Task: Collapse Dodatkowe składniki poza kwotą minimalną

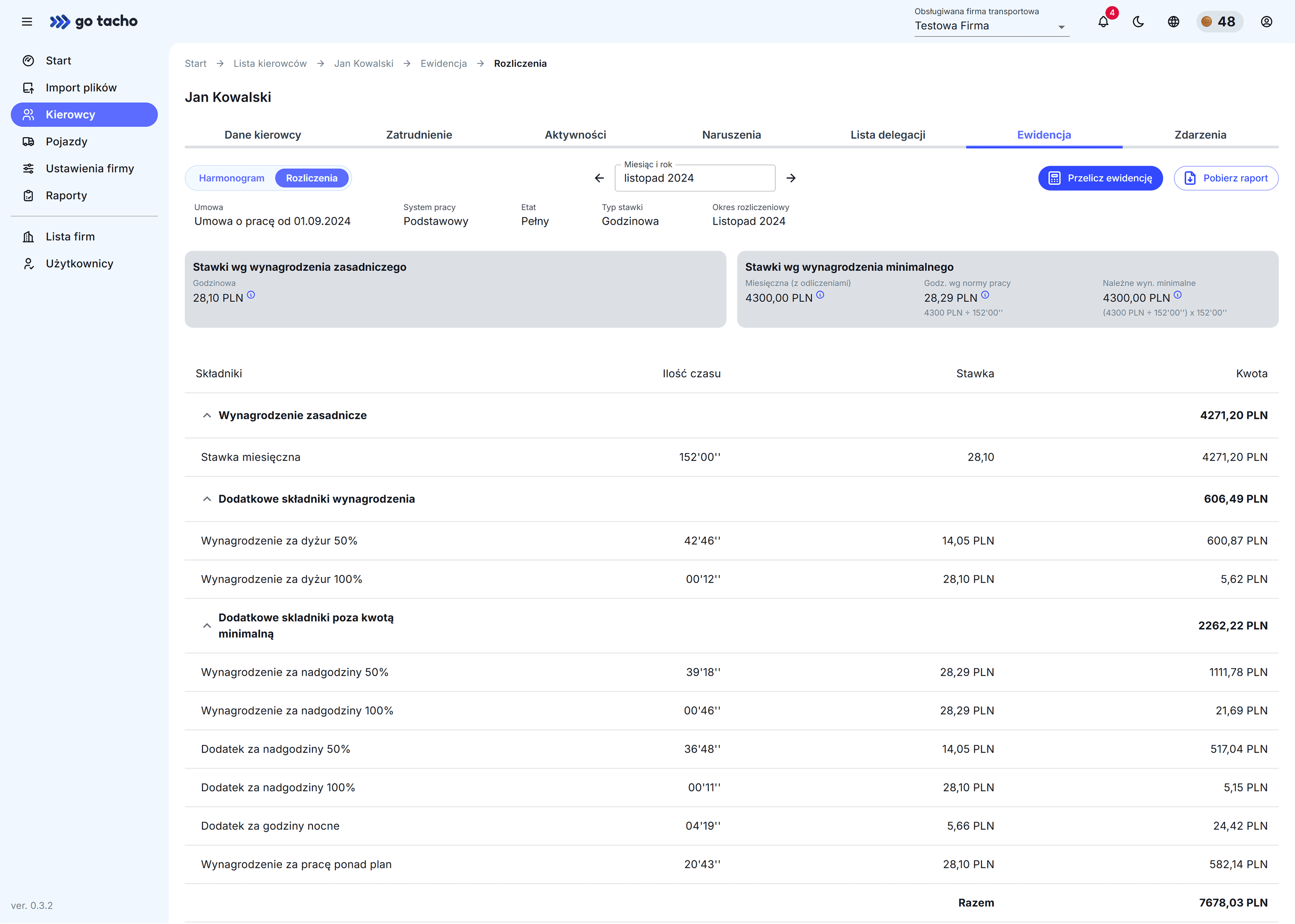Action: click(x=207, y=626)
